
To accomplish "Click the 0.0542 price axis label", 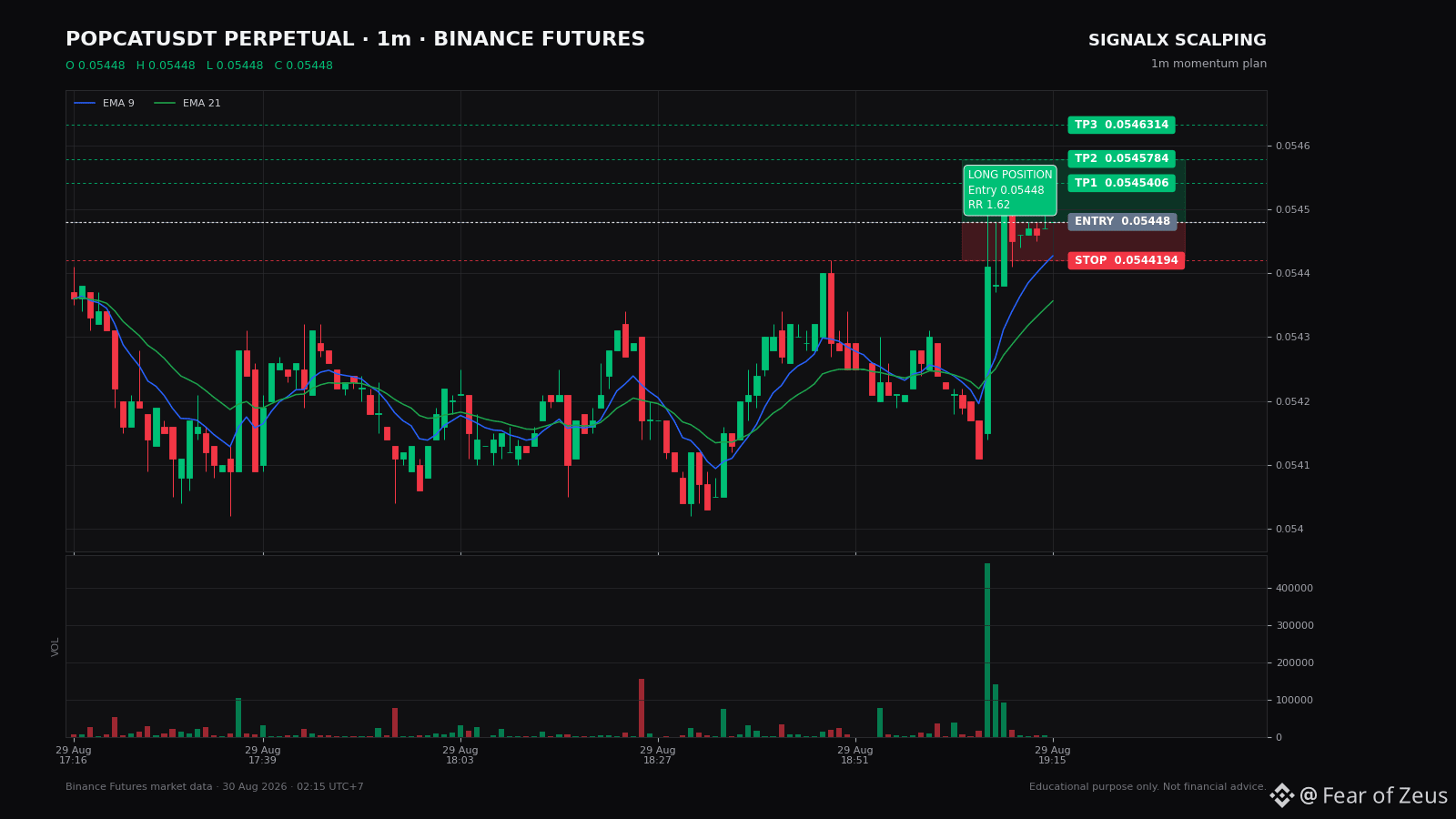I will click(1293, 401).
